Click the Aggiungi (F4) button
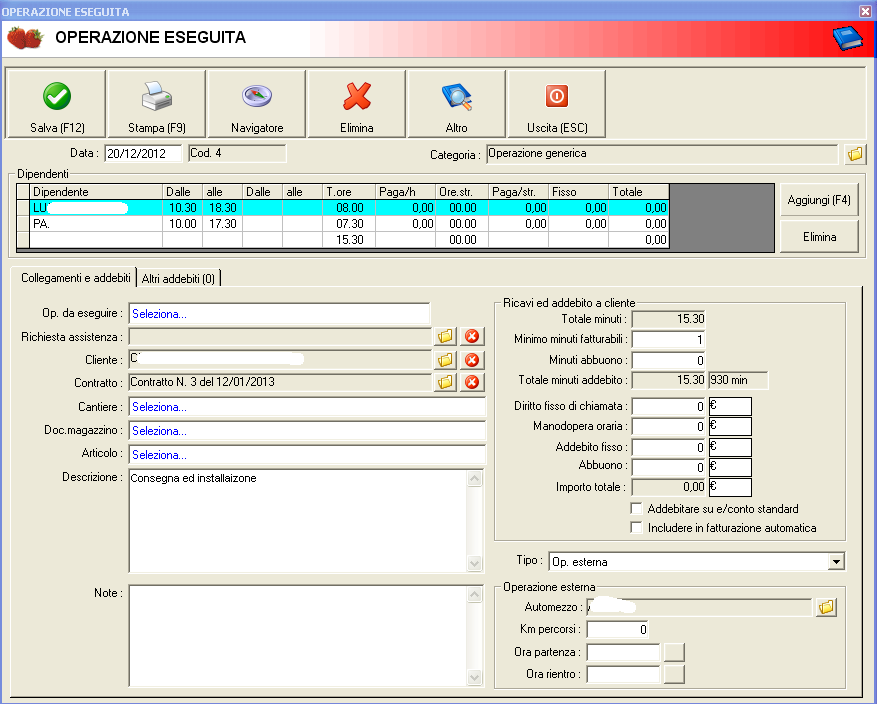Screen dimensions: 877x704 [x=819, y=200]
